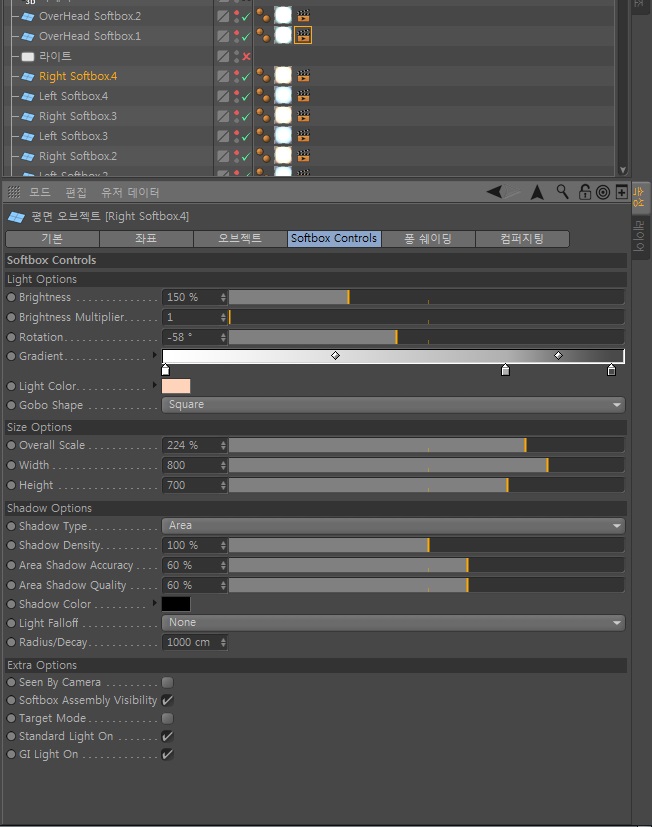Click the Light Color swatch
Image resolution: width=652 pixels, height=827 pixels.
pos(176,386)
